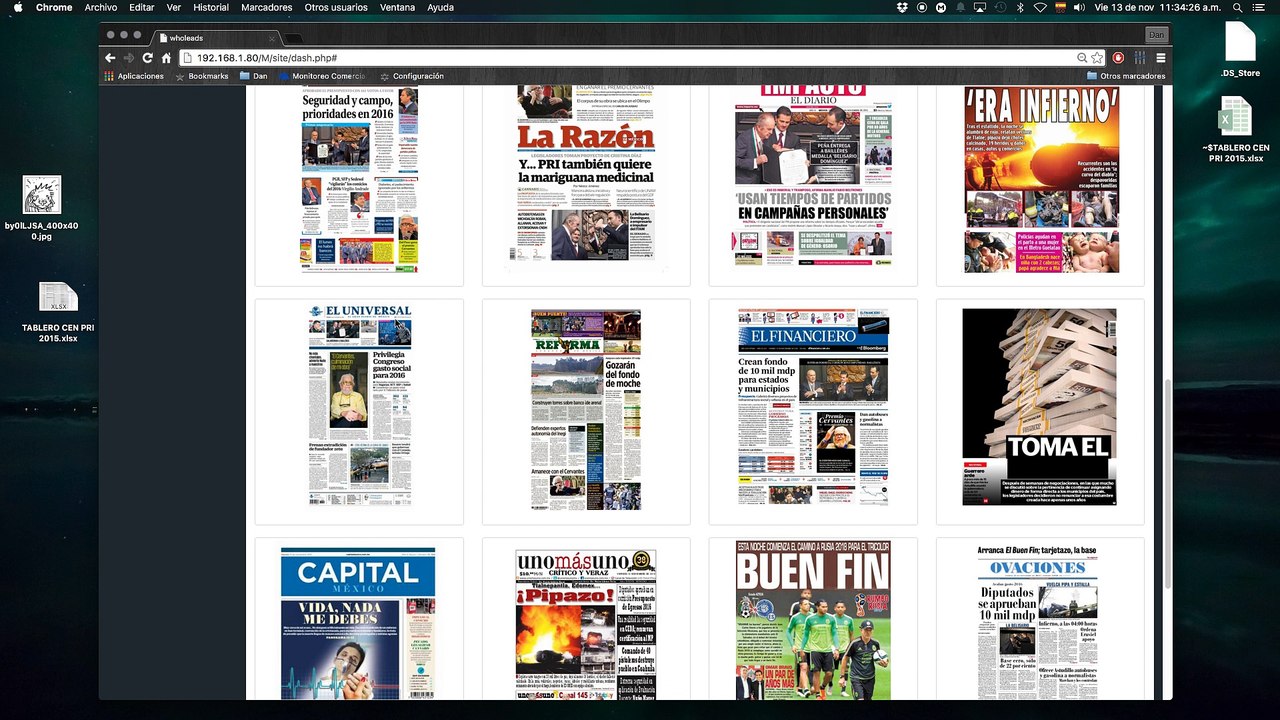Open the Bookmarks bookmark folder
Viewport: 1280px width, 720px height.
201,76
